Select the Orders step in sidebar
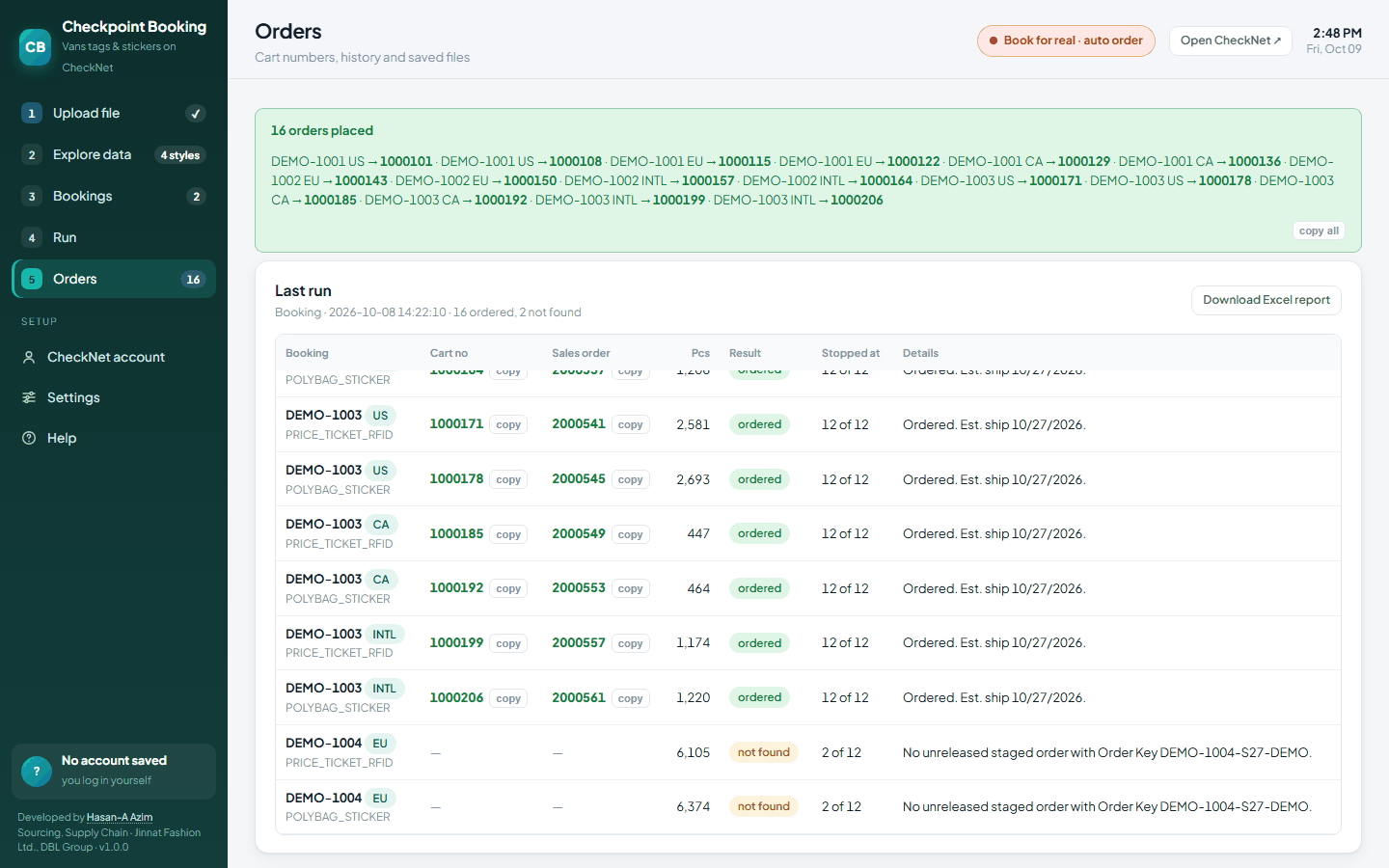Image resolution: width=1389 pixels, height=868 pixels. tap(114, 279)
